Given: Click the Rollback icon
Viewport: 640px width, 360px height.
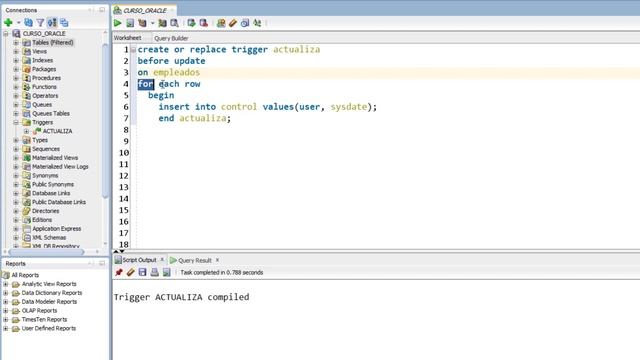Looking at the screenshot, I should click(x=203, y=23).
